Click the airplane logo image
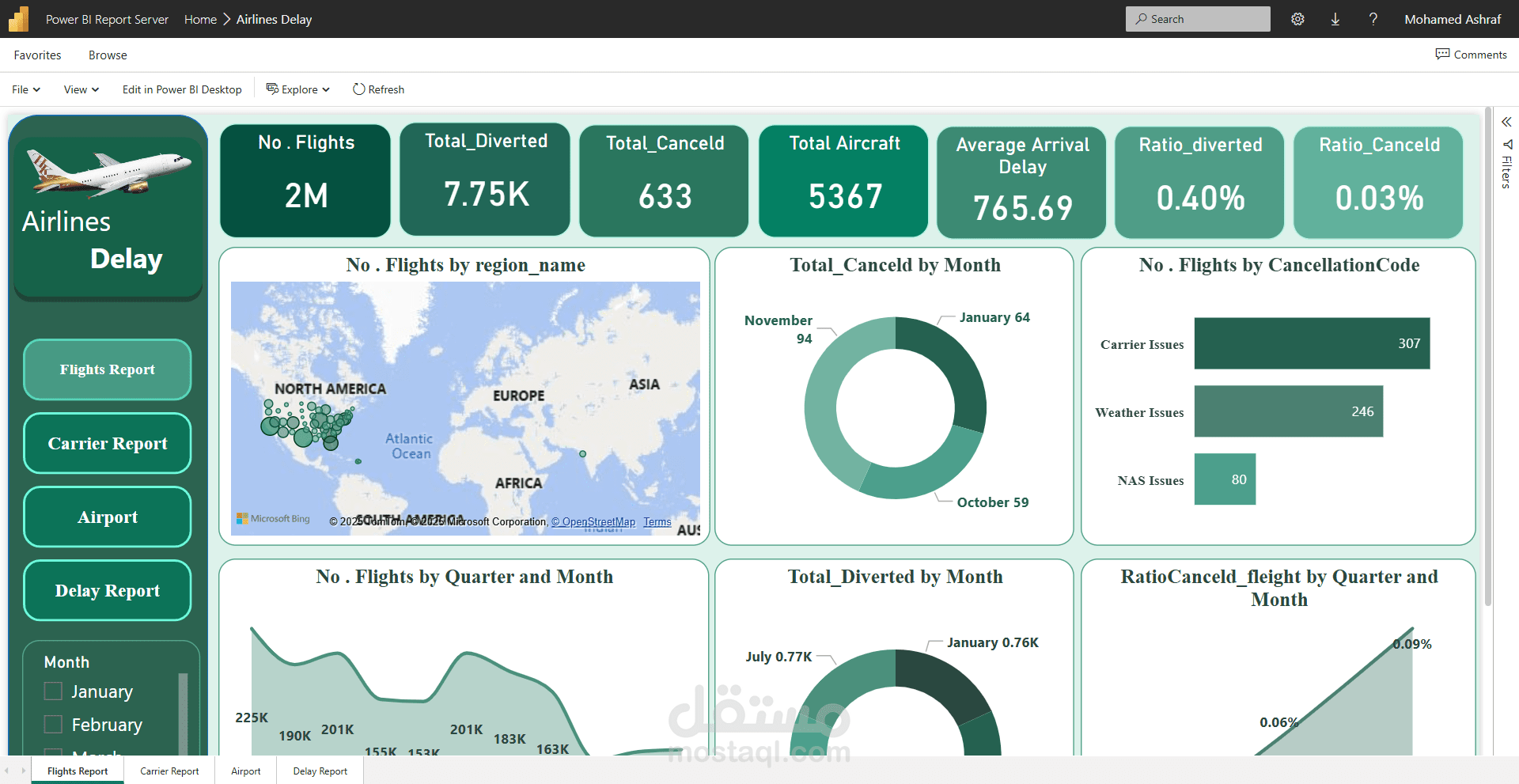1519x784 pixels. (108, 172)
